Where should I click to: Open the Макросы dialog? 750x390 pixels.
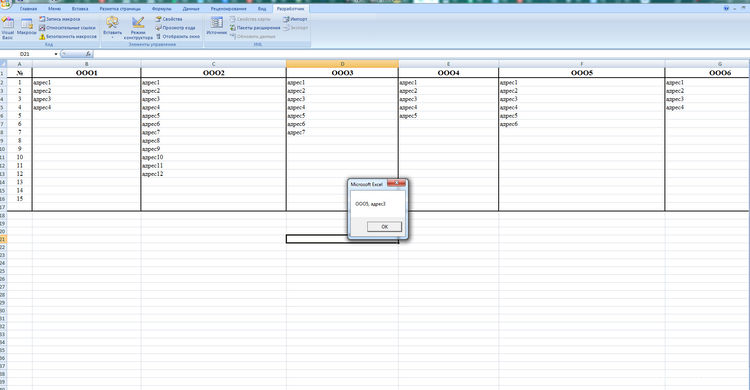pos(26,27)
